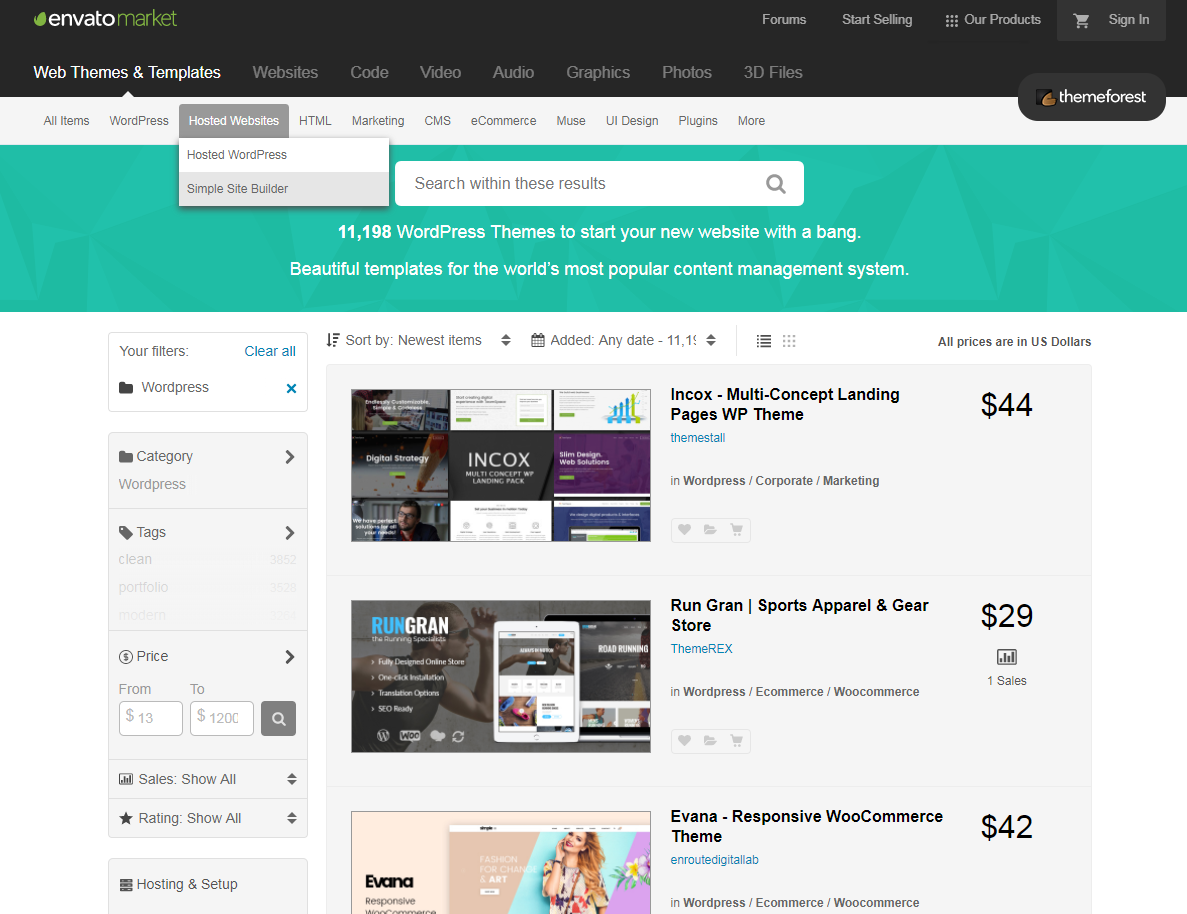The image size is (1187, 914).
Task: Add Incox theme to cart icon
Action: click(736, 530)
